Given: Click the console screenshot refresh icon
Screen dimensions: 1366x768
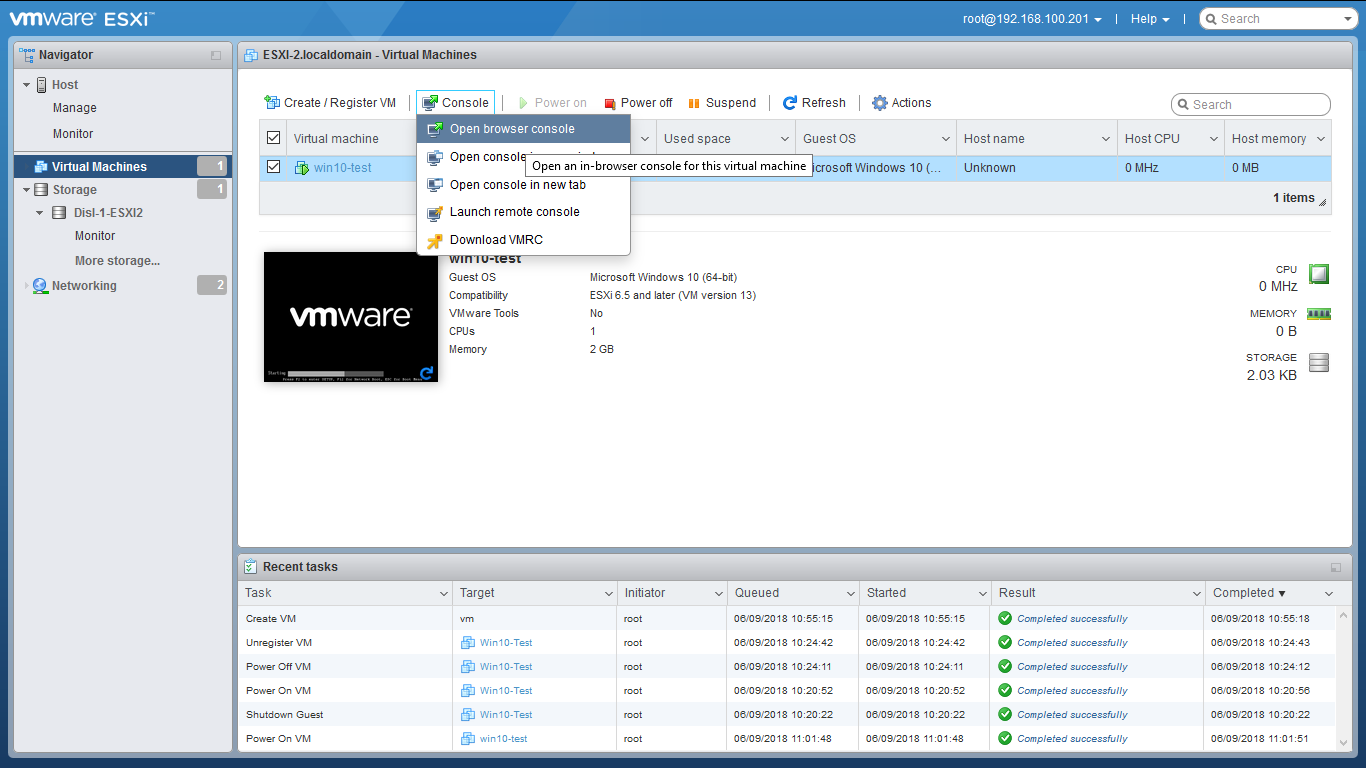Looking at the screenshot, I should coord(426,373).
